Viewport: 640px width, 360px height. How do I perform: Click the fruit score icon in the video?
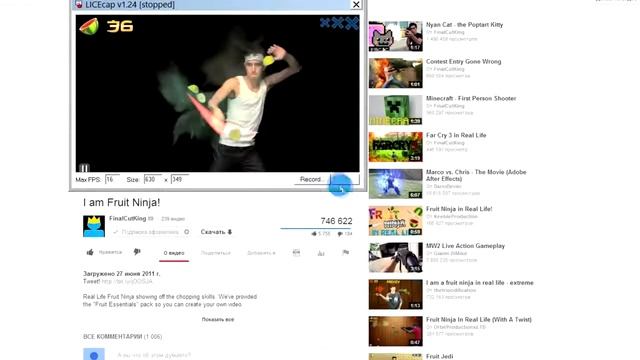click(x=89, y=27)
